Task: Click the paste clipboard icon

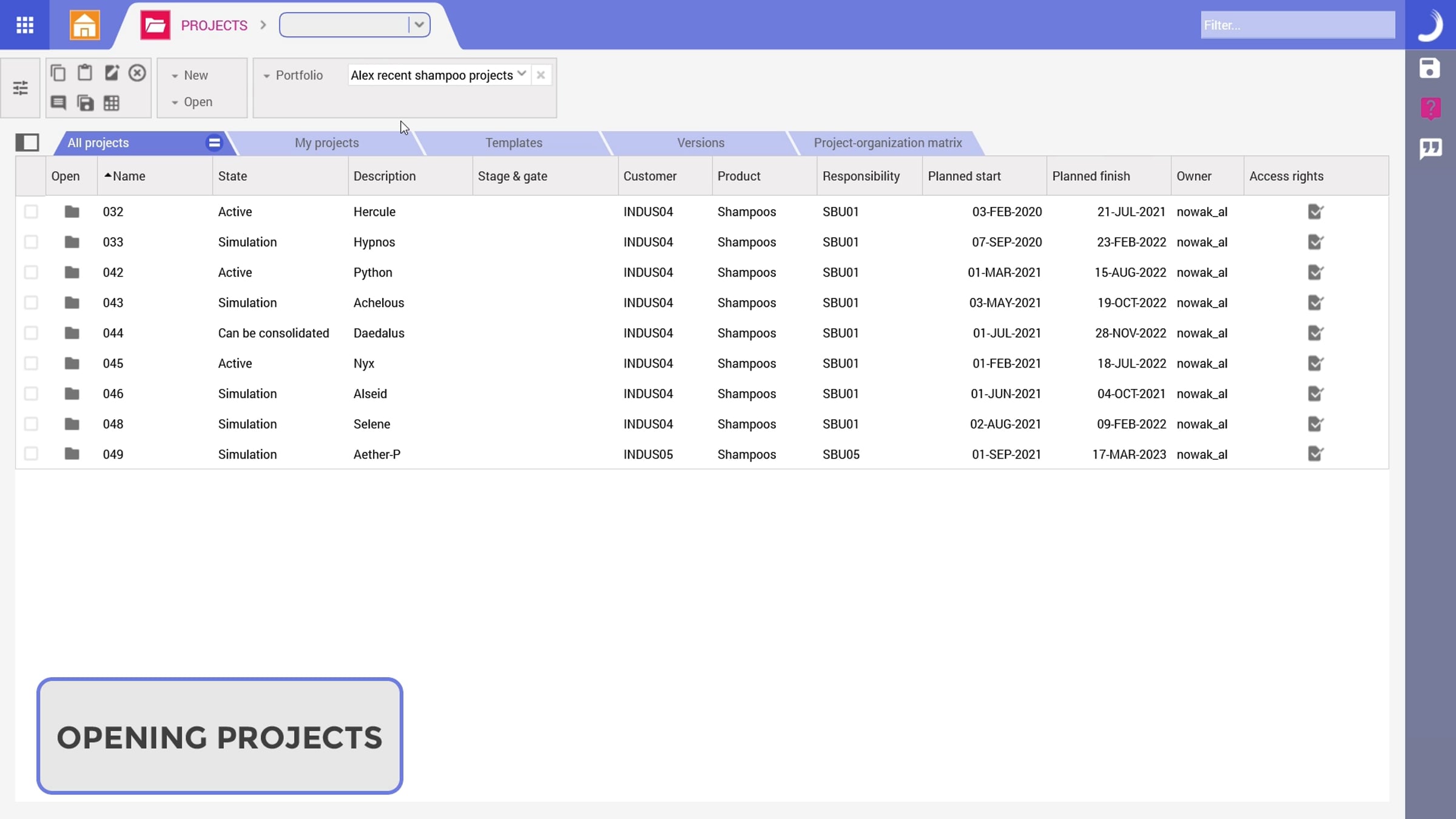Action: [85, 73]
